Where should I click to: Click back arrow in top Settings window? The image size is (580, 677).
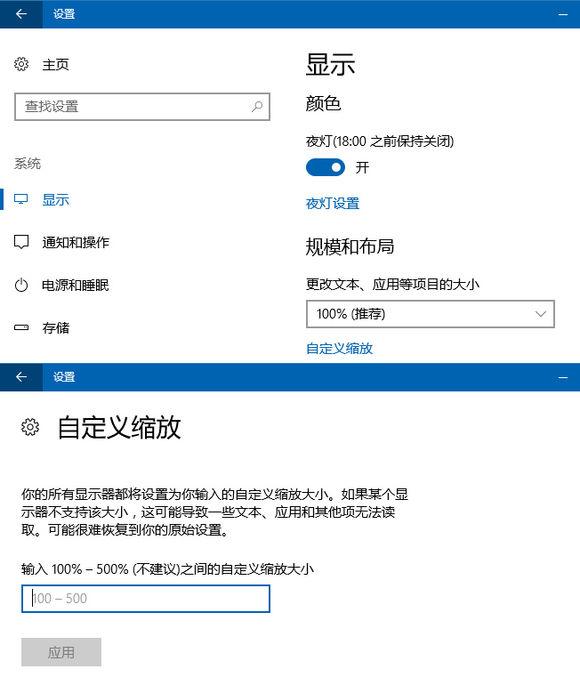(x=21, y=14)
